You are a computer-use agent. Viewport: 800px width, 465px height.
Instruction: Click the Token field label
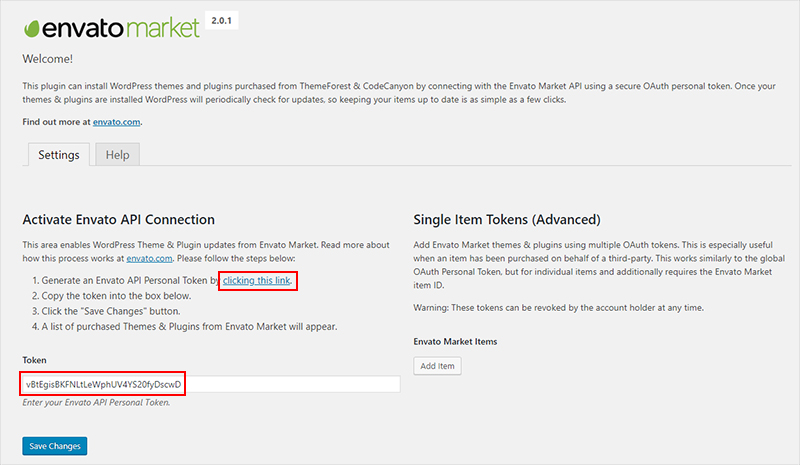(x=34, y=360)
